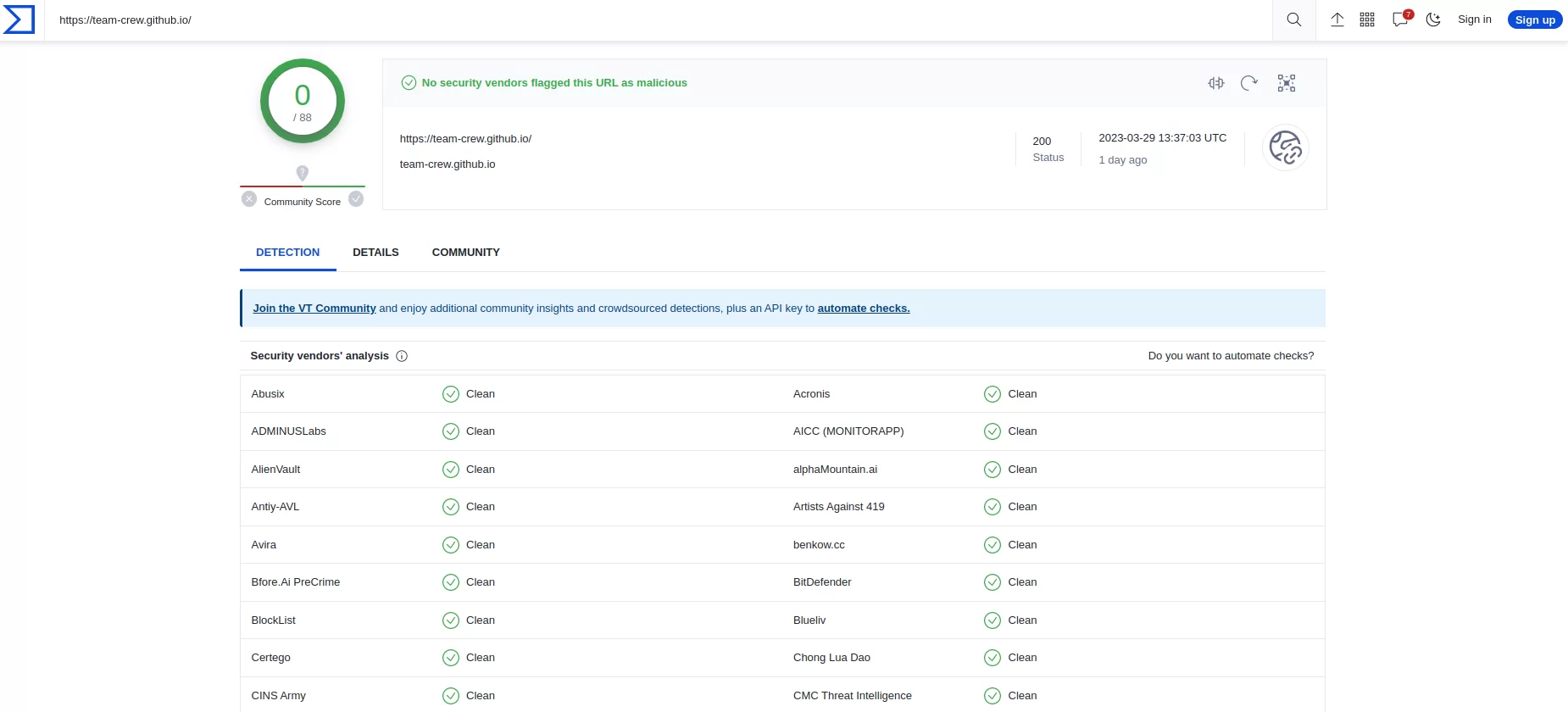Select the Bfore.Ai PreCrime vendor name
Image resolution: width=1568 pixels, height=712 pixels.
point(296,582)
